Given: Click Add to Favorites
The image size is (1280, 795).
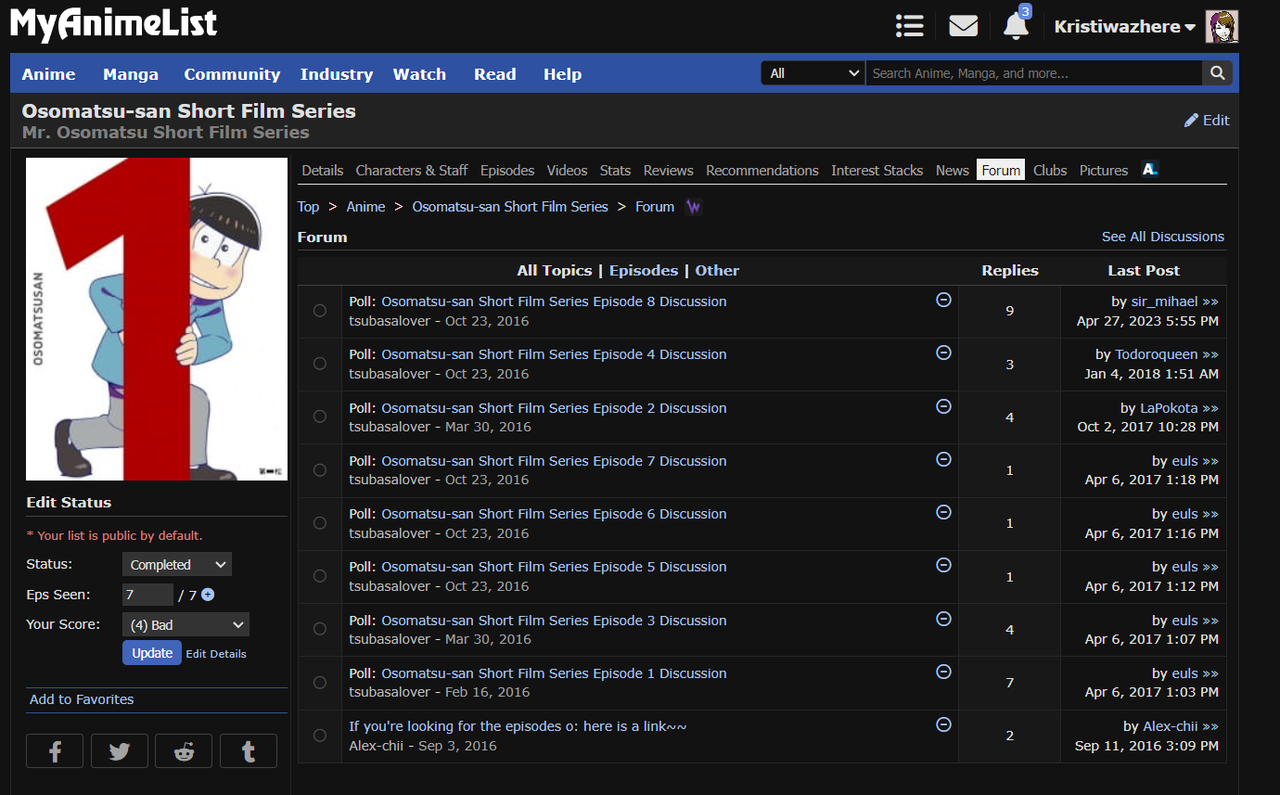Looking at the screenshot, I should click(82, 700).
